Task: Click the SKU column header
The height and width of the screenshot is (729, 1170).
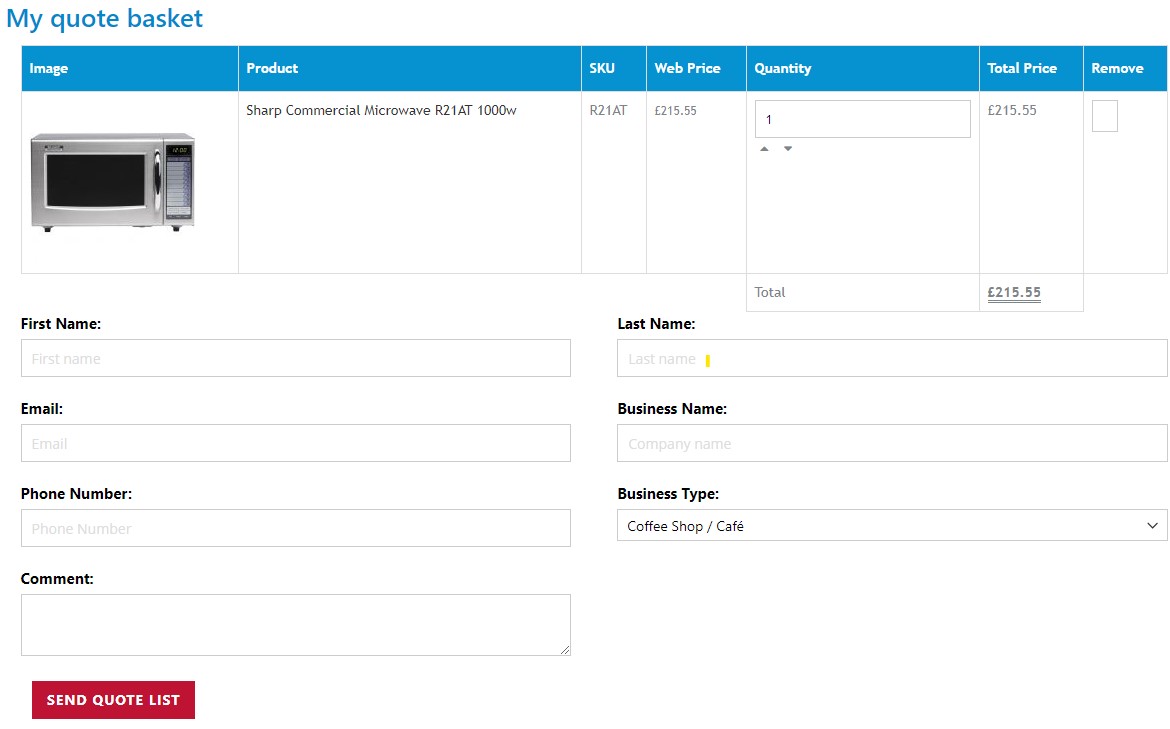Action: [x=601, y=68]
